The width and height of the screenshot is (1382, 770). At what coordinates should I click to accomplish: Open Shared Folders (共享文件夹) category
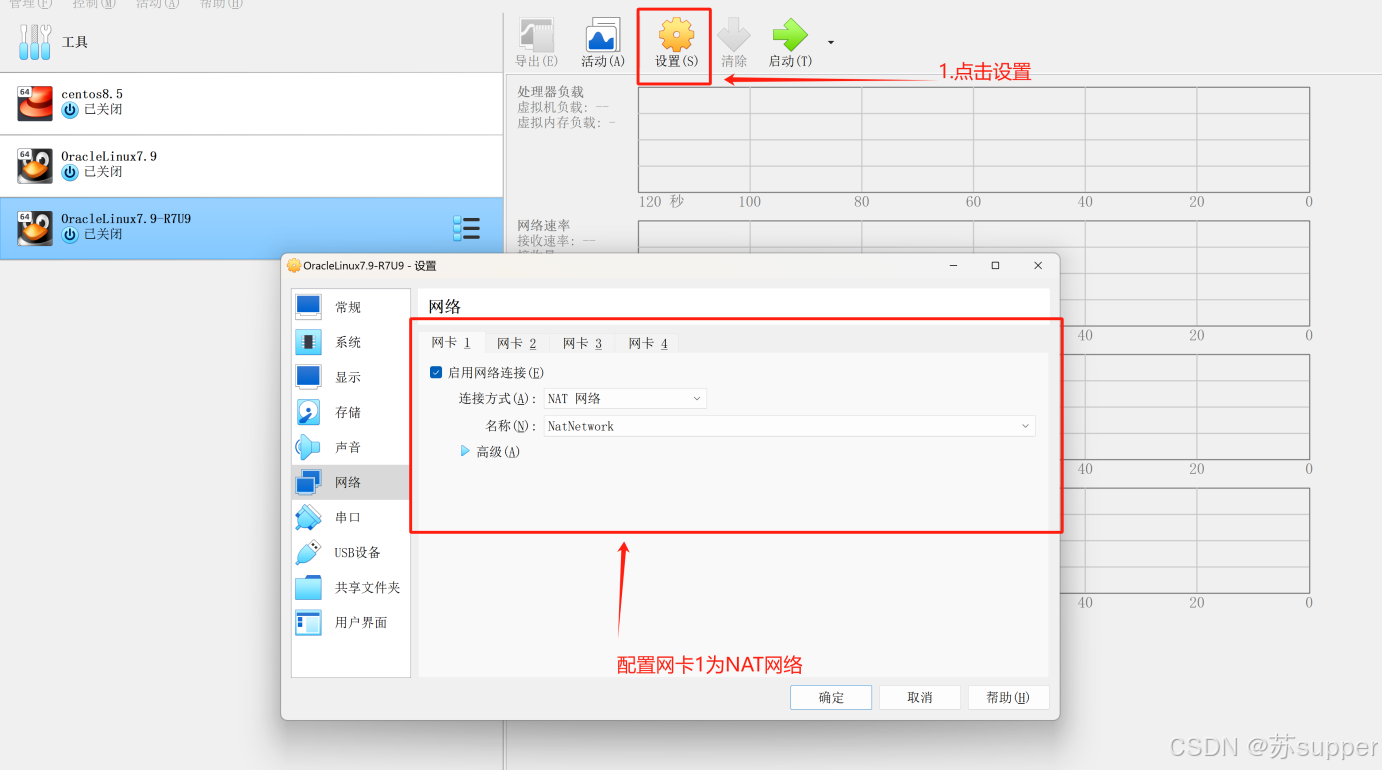(350, 587)
